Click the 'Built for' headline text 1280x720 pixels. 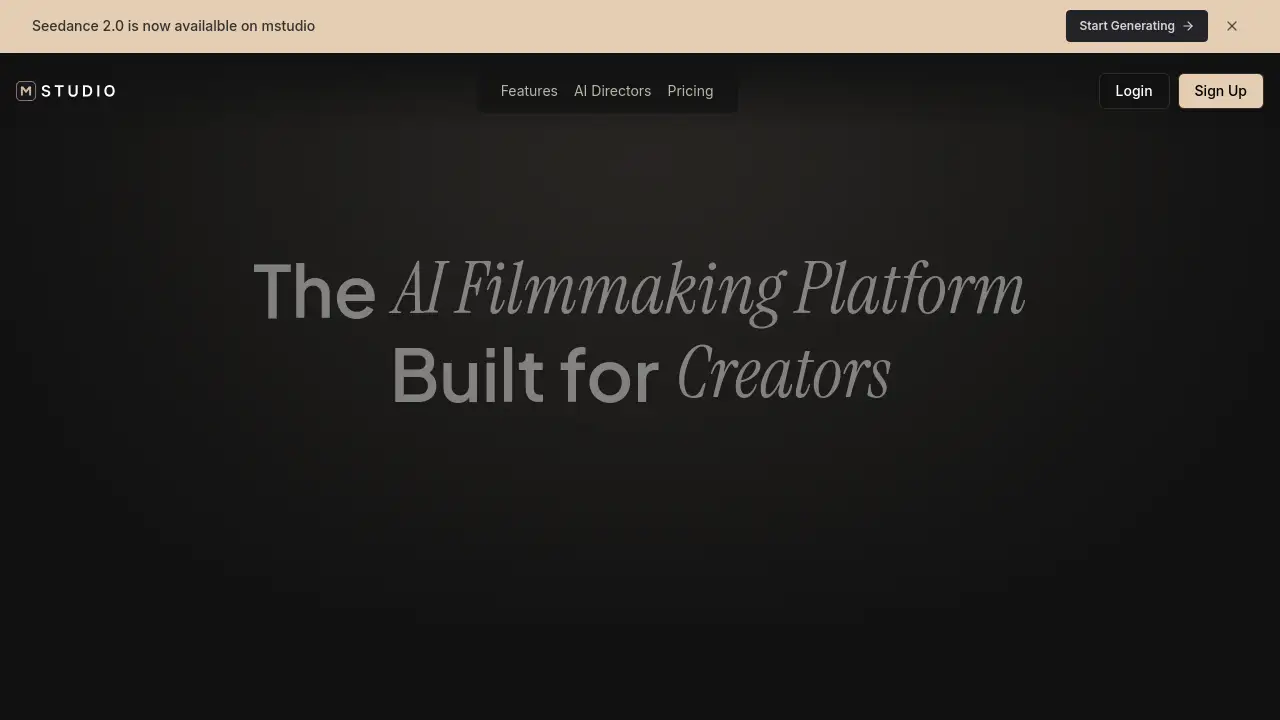(x=525, y=375)
